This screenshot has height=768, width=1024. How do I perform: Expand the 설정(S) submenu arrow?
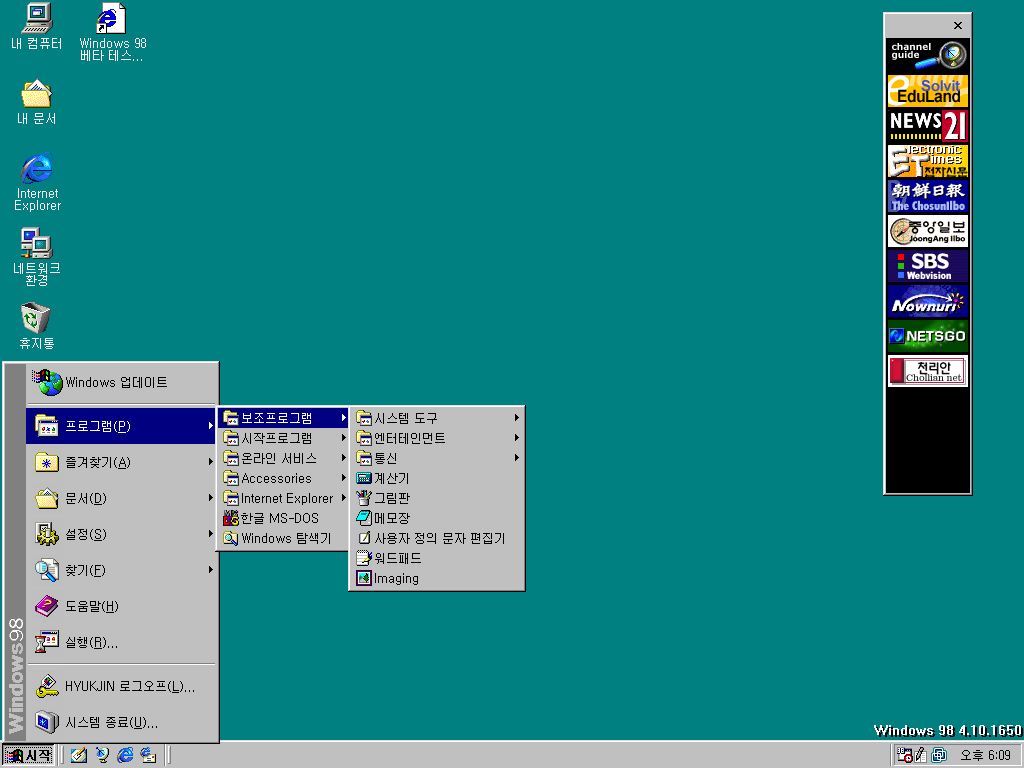[210, 534]
